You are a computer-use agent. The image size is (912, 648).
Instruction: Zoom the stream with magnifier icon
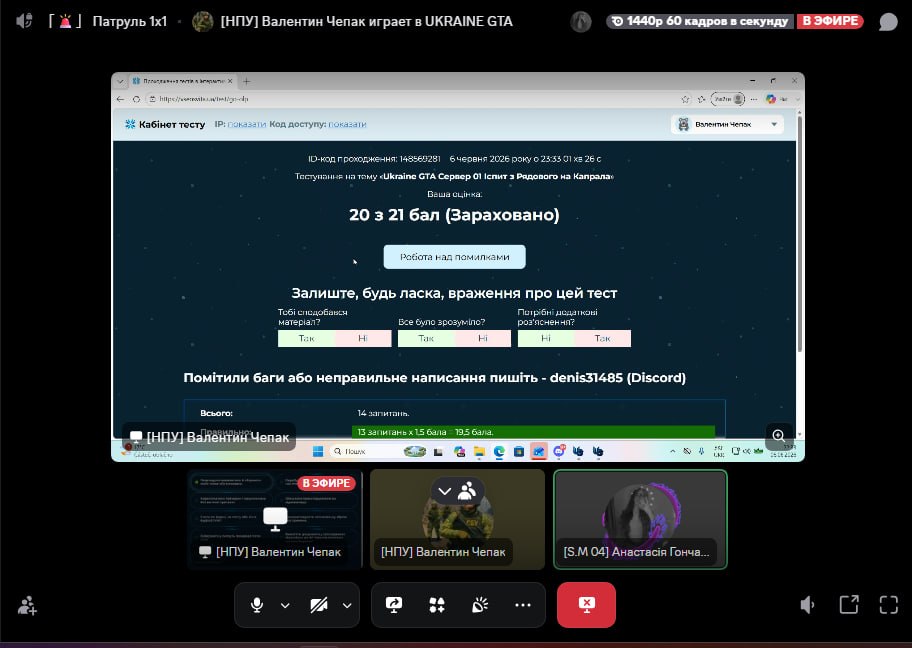[778, 435]
